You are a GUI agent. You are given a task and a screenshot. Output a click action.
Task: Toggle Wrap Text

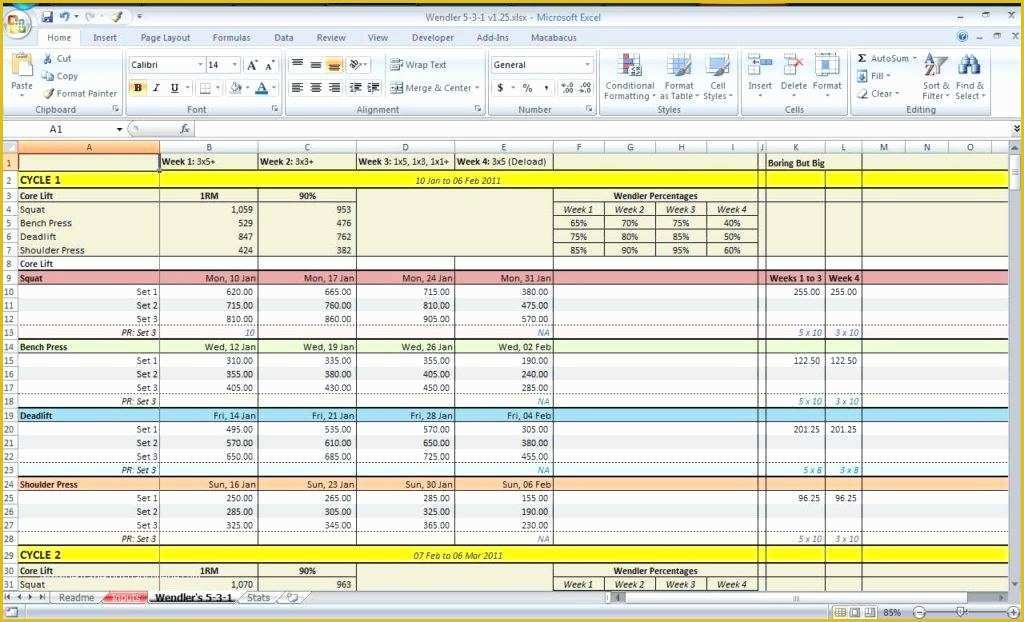(x=419, y=65)
